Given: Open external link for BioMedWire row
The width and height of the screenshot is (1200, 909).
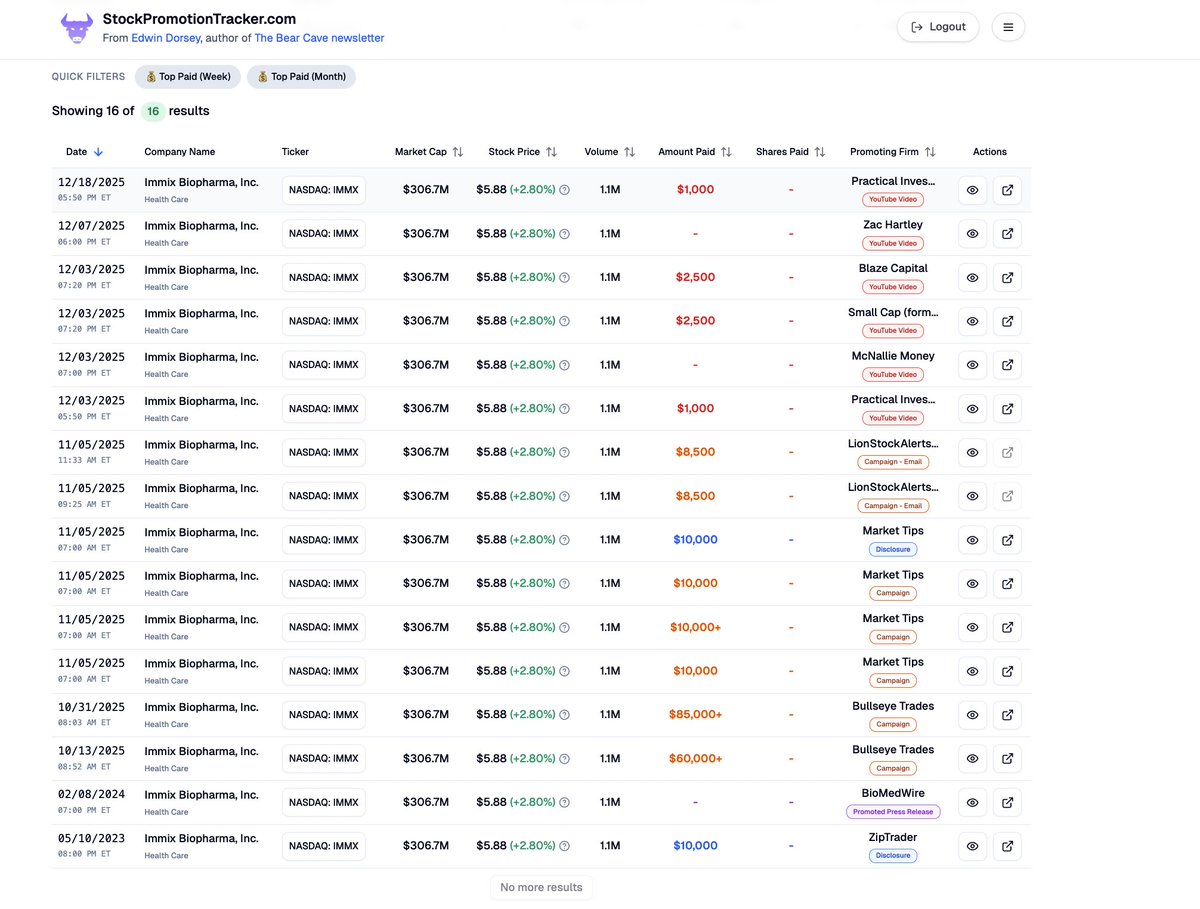Looking at the screenshot, I should click(x=1008, y=802).
